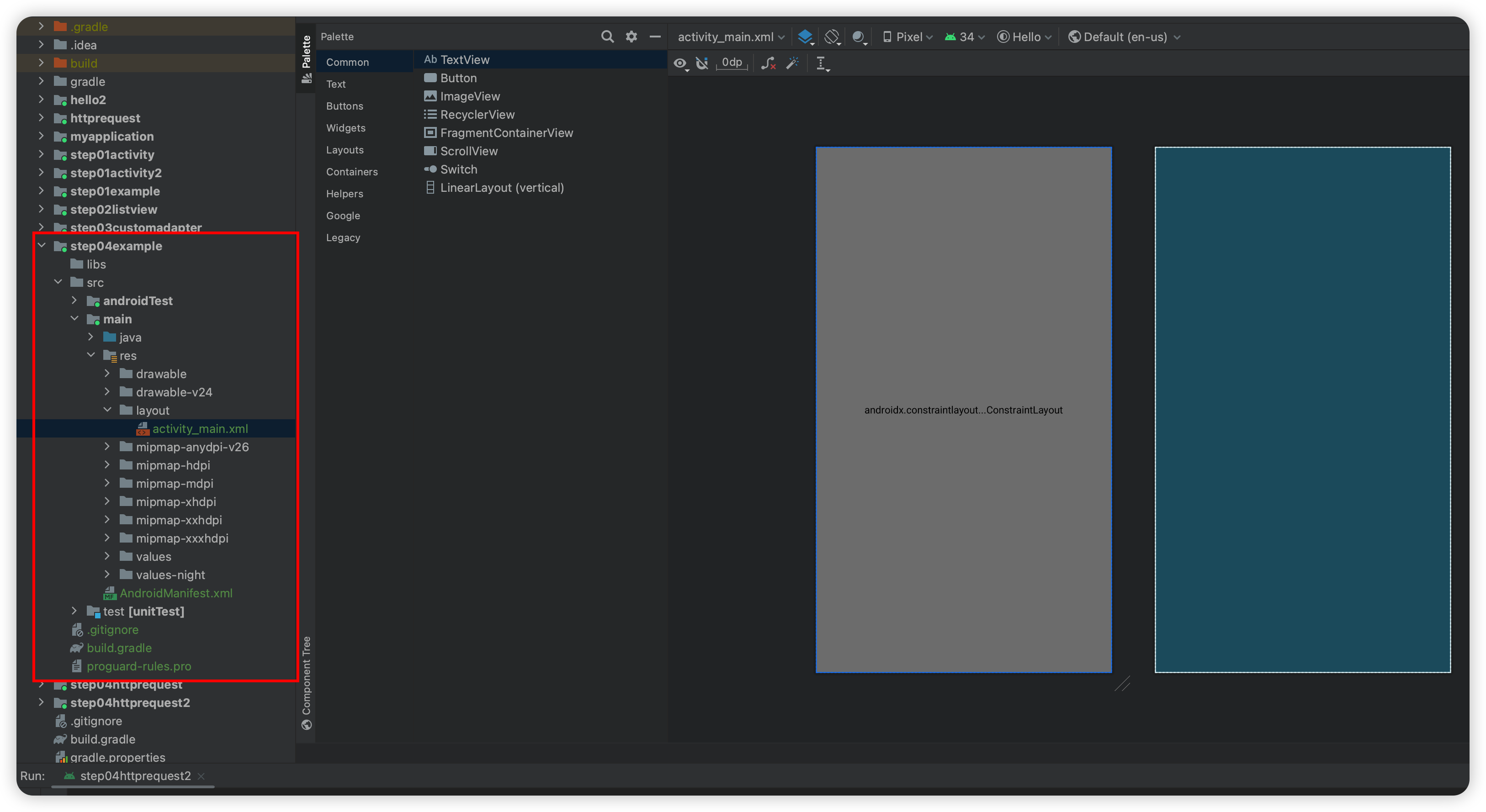Image resolution: width=1486 pixels, height=812 pixels.
Task: Open Palette settings gear
Action: (x=632, y=37)
